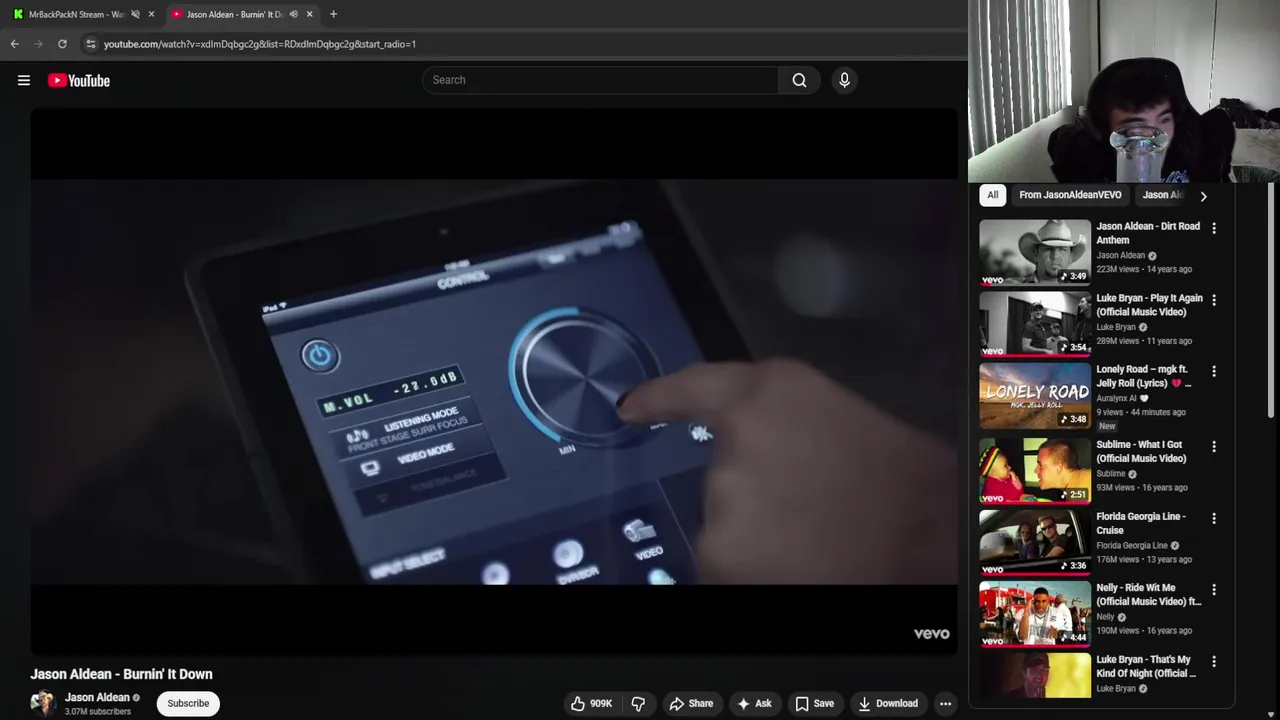Click the video player to pause
1280x720 pixels.
click(x=494, y=382)
